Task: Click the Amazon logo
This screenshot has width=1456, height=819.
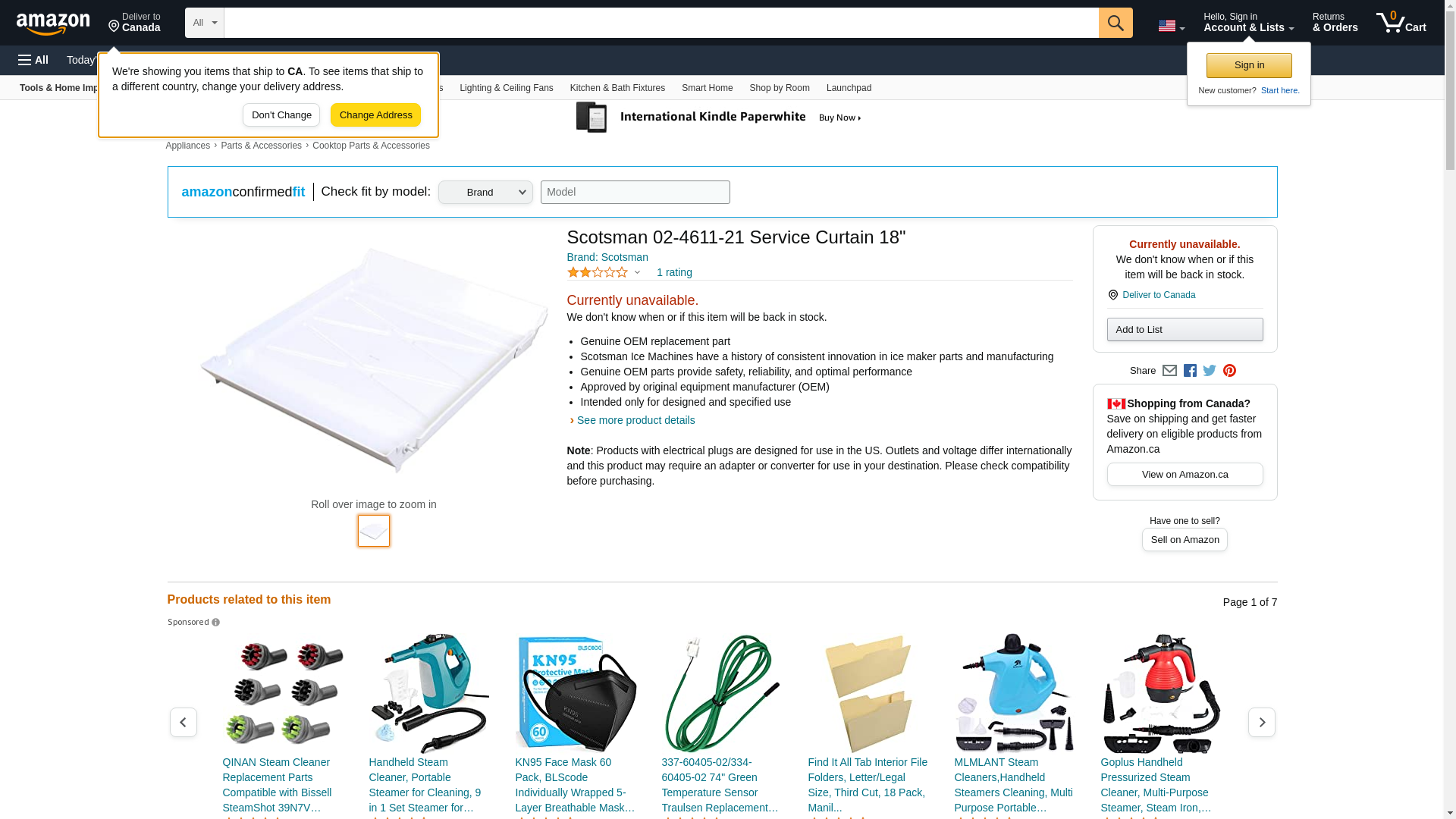Action: (53, 24)
